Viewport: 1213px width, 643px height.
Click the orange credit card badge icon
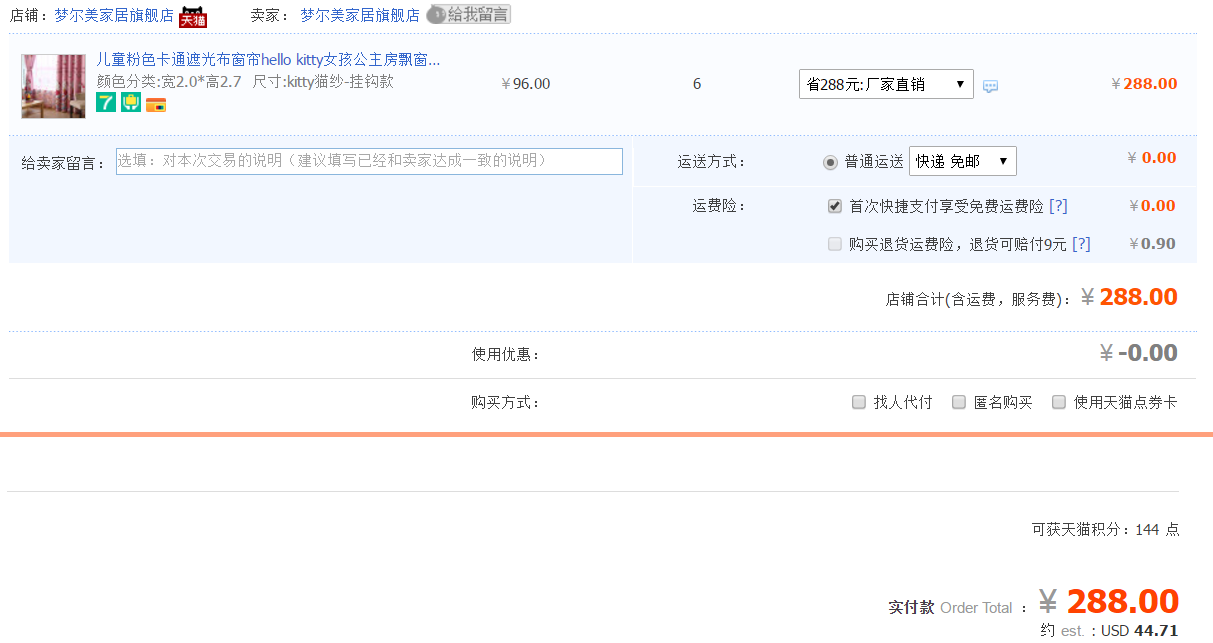tap(156, 104)
